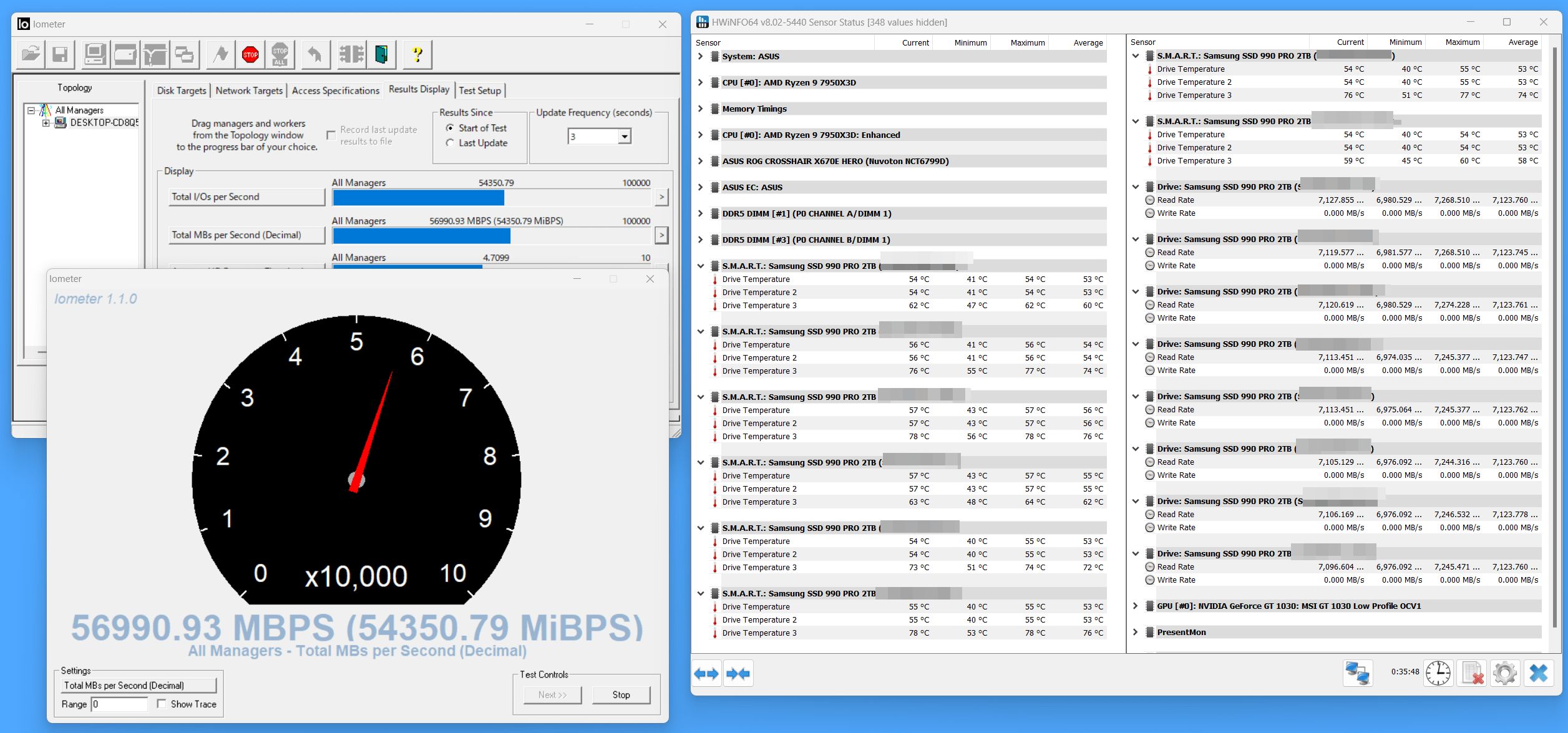Expand the Memory Timings sensor group
Screen dimensions: 1568x733
701,109
